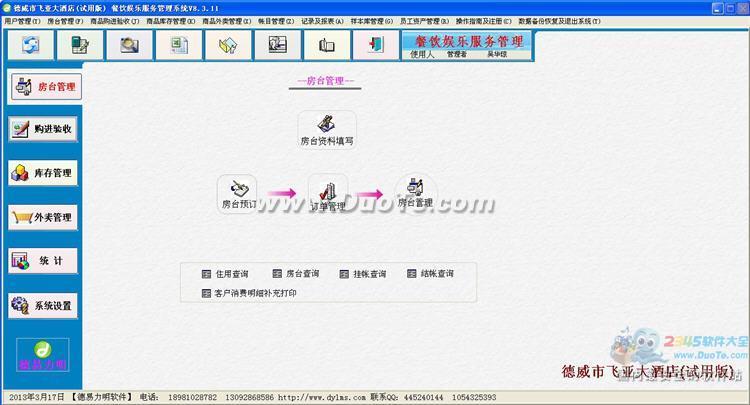Click the open book toolbar icon
Screen dimensions: 750x405
(326, 45)
